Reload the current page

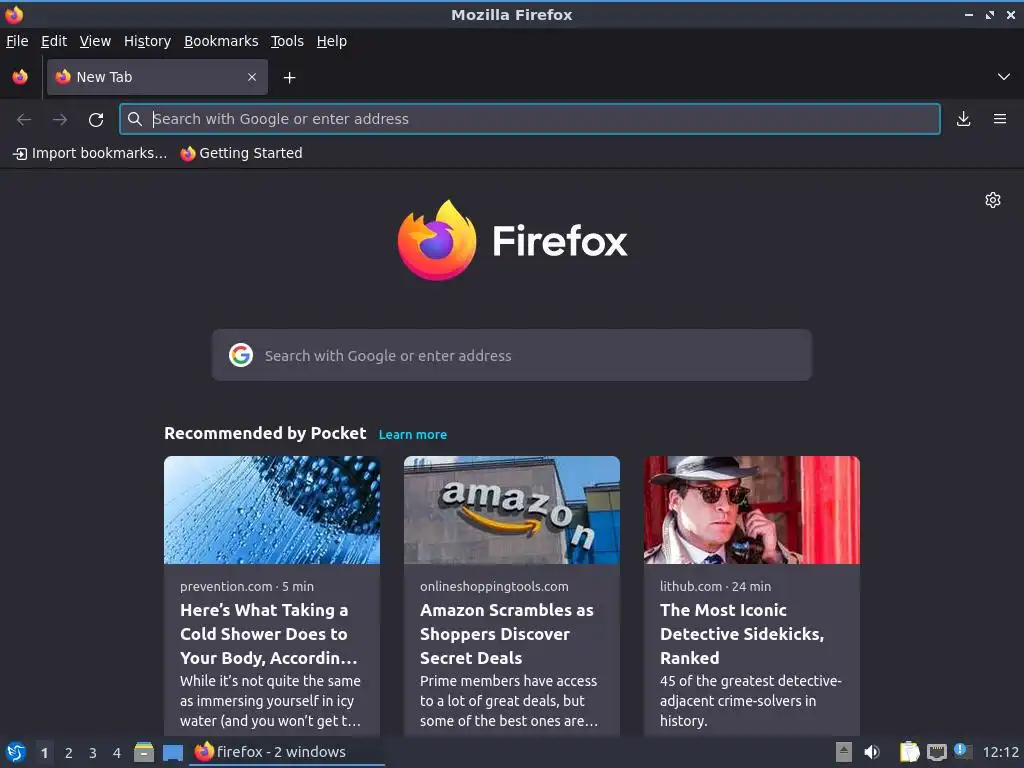pyautogui.click(x=96, y=120)
